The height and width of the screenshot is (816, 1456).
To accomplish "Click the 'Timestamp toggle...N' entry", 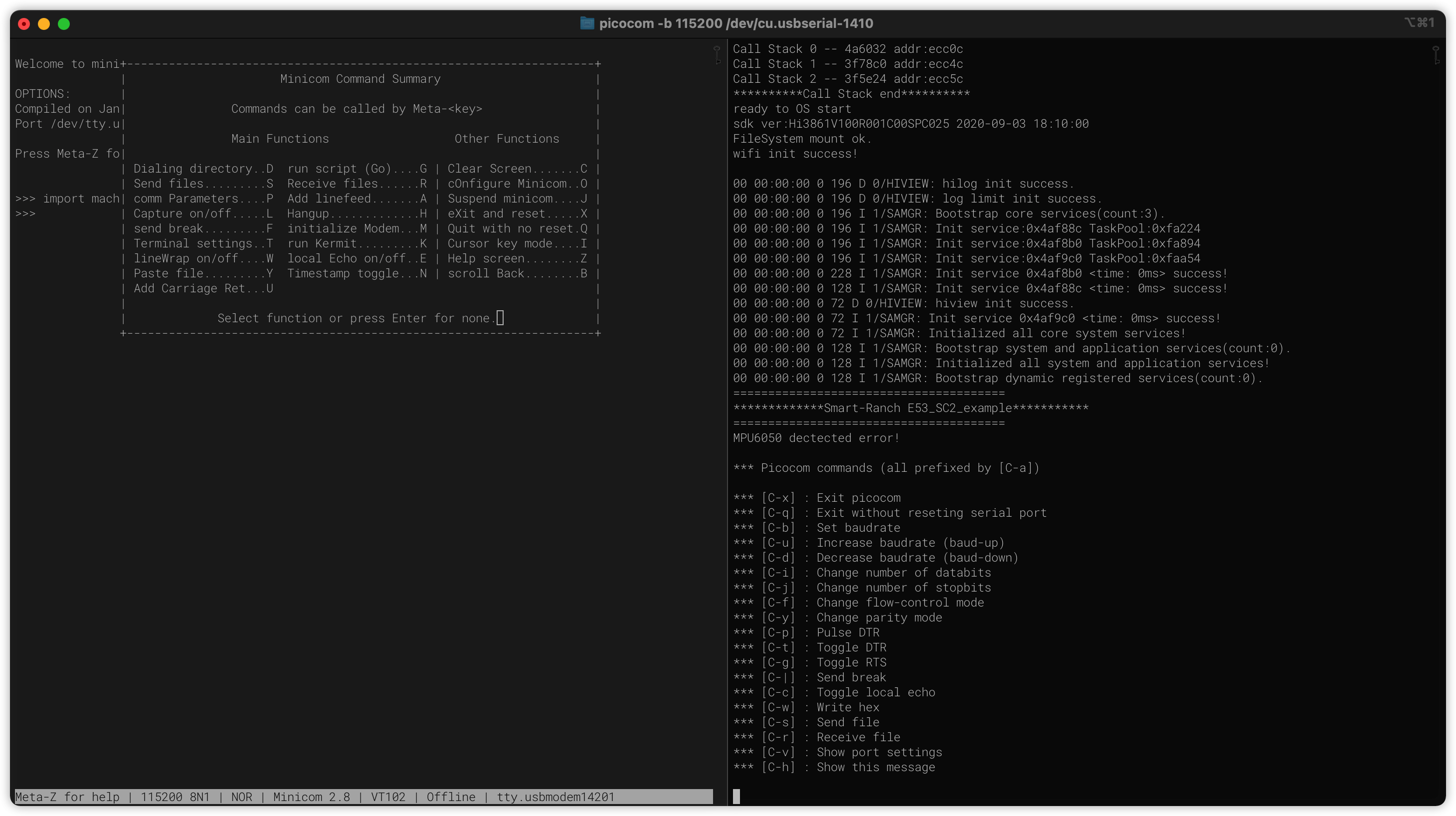I will click(357, 273).
